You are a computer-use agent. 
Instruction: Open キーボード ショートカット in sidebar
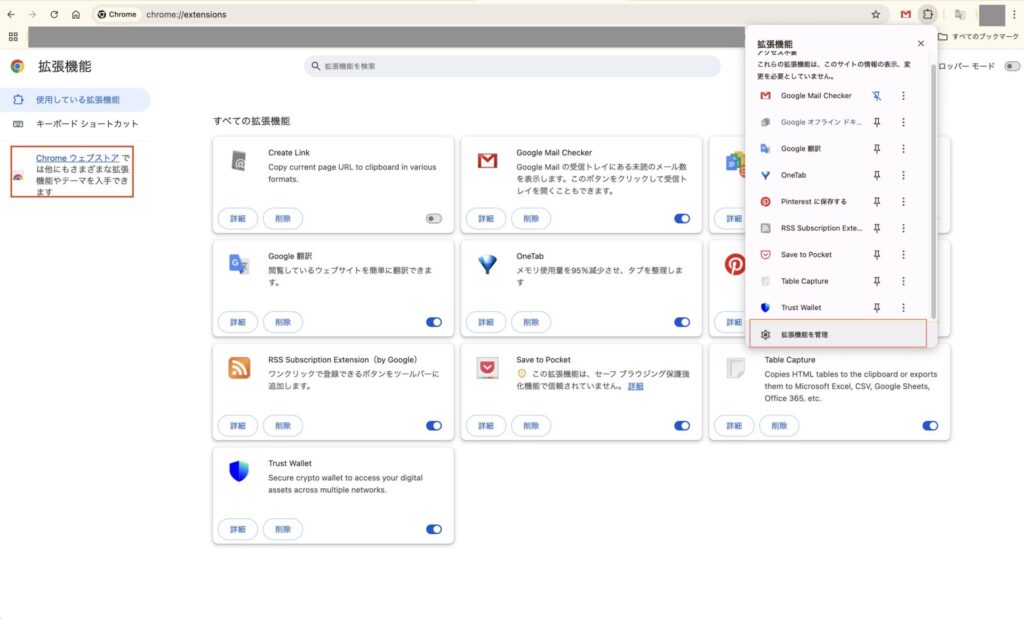click(x=75, y=123)
